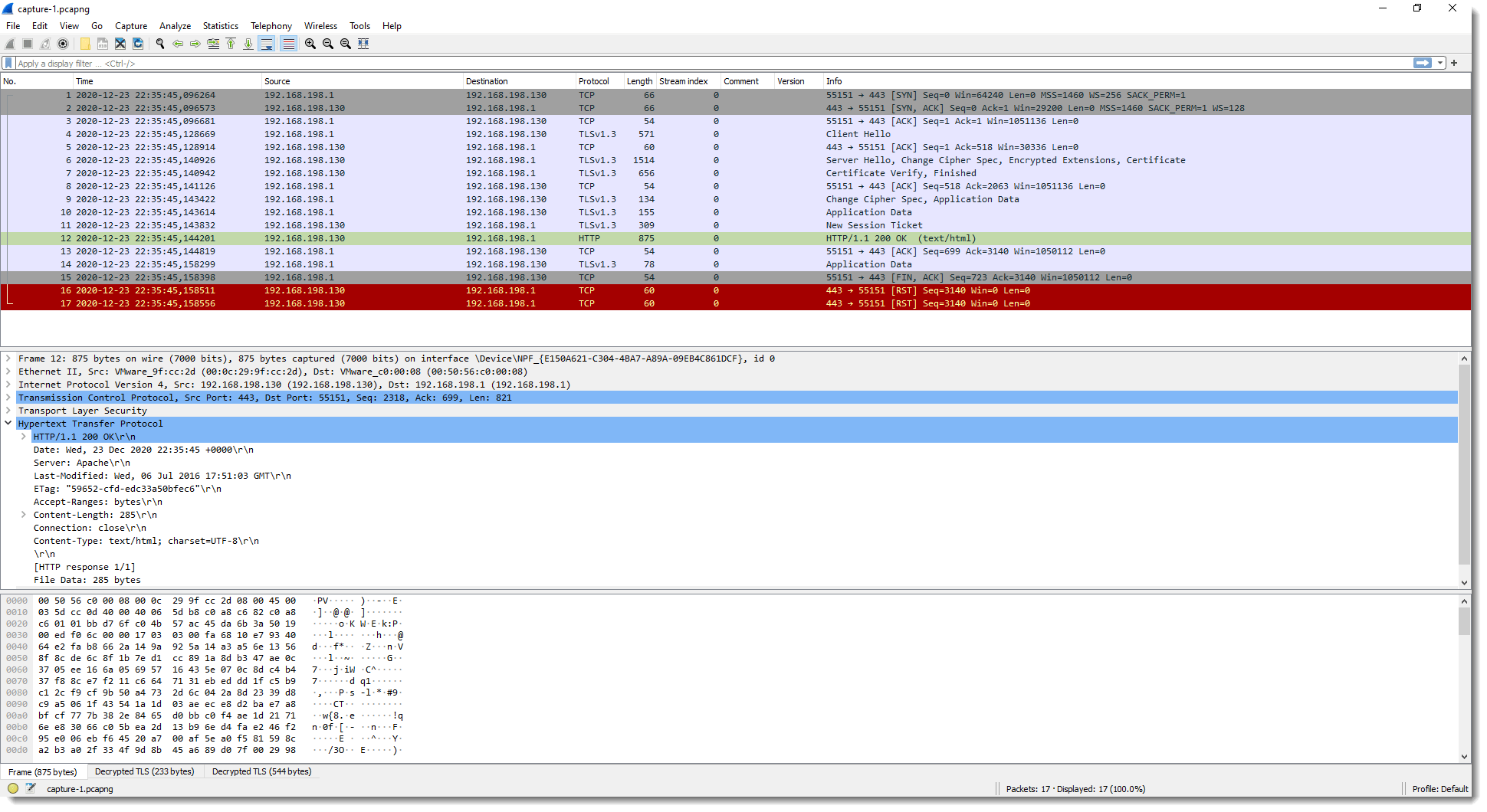Image resolution: width=1487 pixels, height=812 pixels.
Task: Toggle packet list colorization
Action: click(288, 44)
